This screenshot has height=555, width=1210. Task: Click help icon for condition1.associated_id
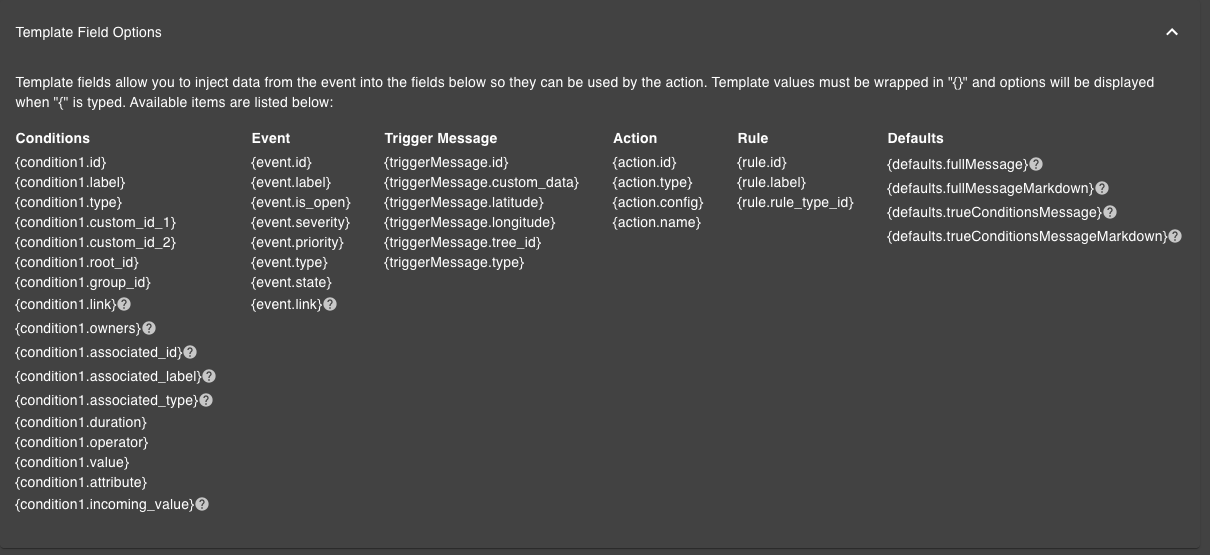point(190,352)
